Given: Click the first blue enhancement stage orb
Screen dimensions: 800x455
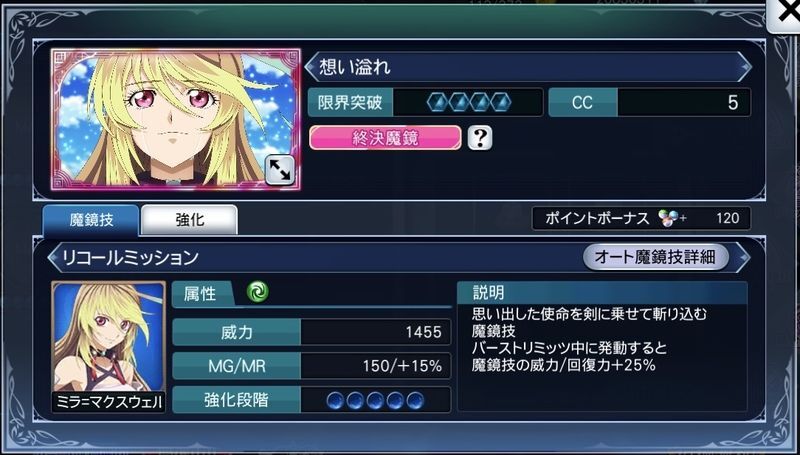Looking at the screenshot, I should coord(335,400).
